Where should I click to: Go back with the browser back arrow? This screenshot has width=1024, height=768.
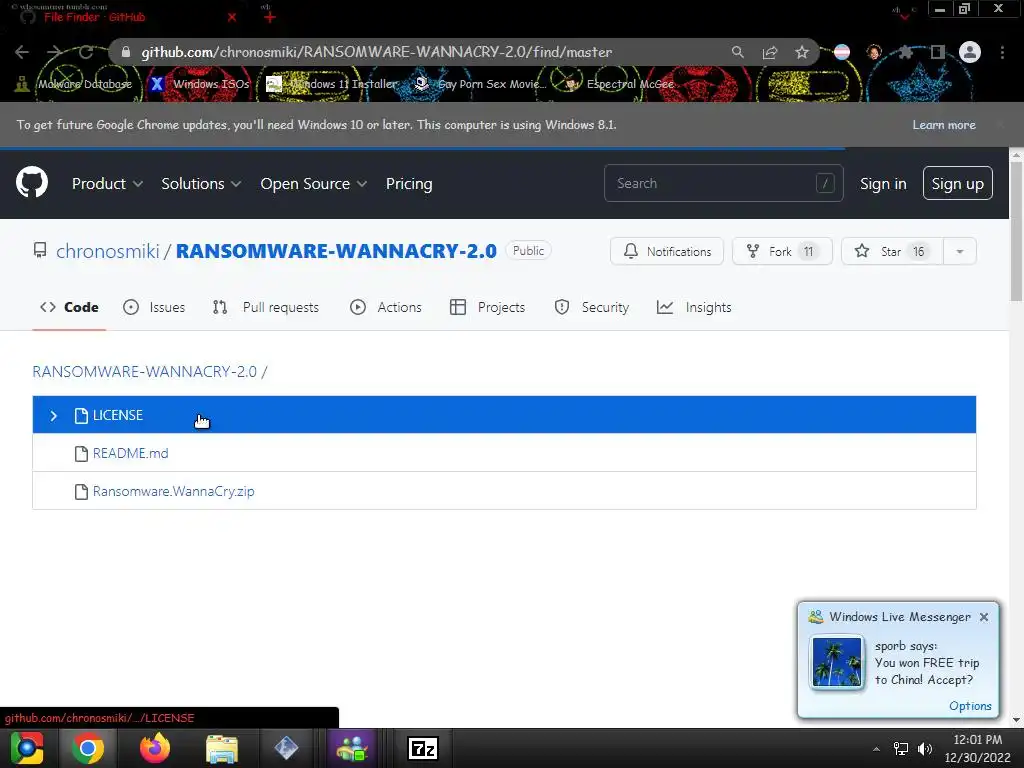22,52
